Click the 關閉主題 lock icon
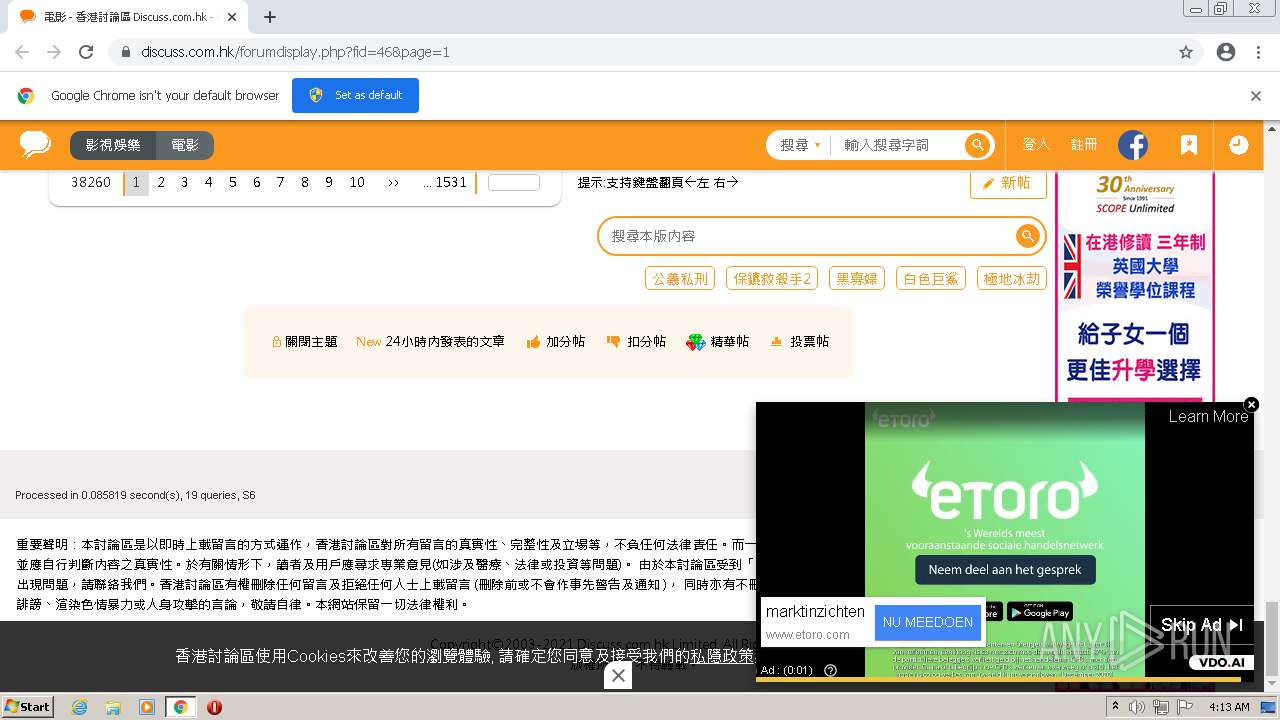Viewport: 1280px width, 720px height. pos(276,342)
